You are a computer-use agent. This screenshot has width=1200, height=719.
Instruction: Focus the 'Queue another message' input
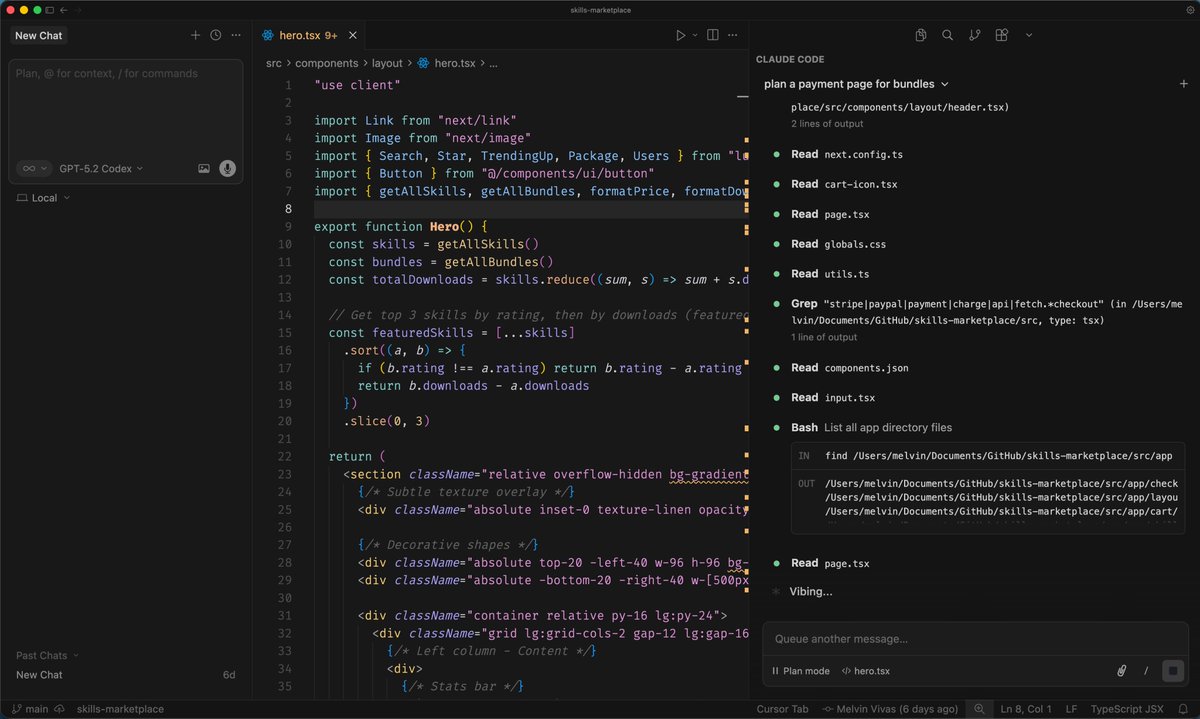pyautogui.click(x=975, y=639)
